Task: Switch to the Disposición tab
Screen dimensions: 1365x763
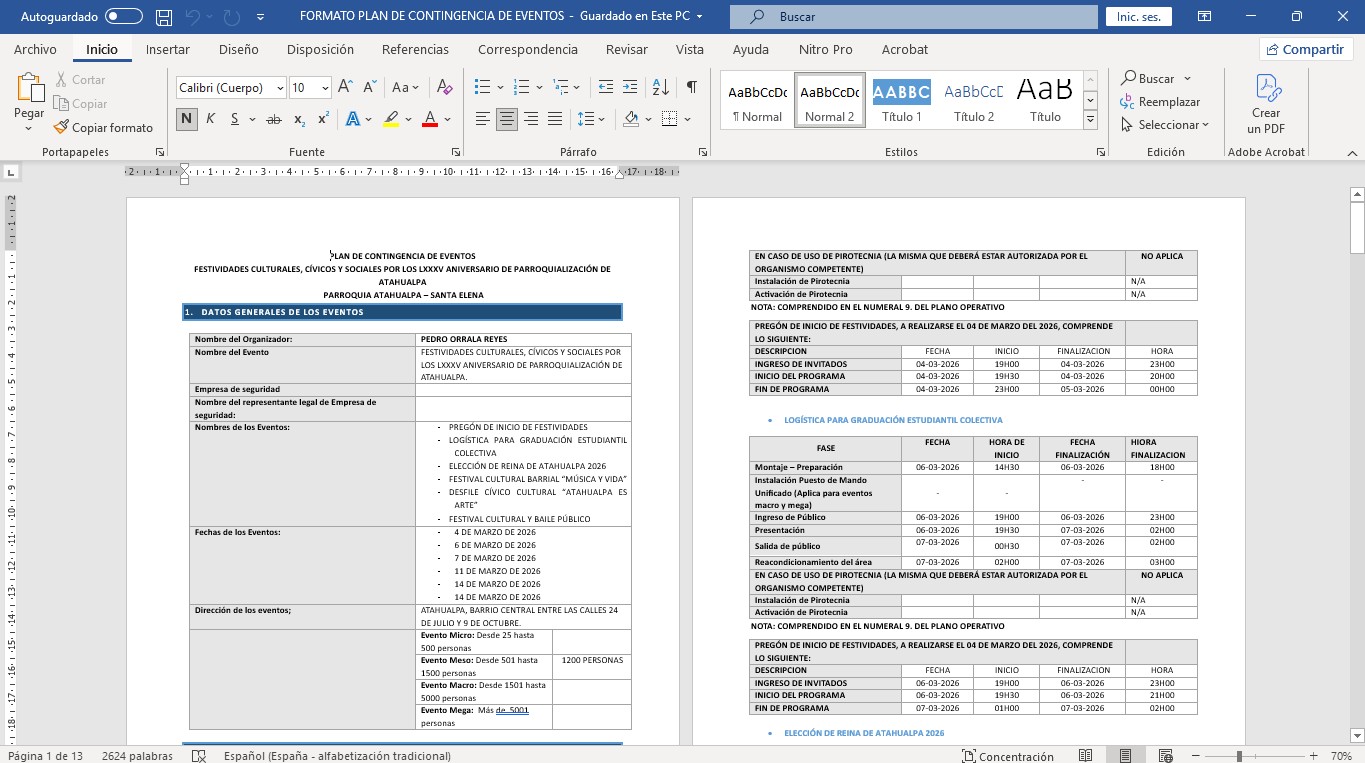Action: (x=320, y=49)
